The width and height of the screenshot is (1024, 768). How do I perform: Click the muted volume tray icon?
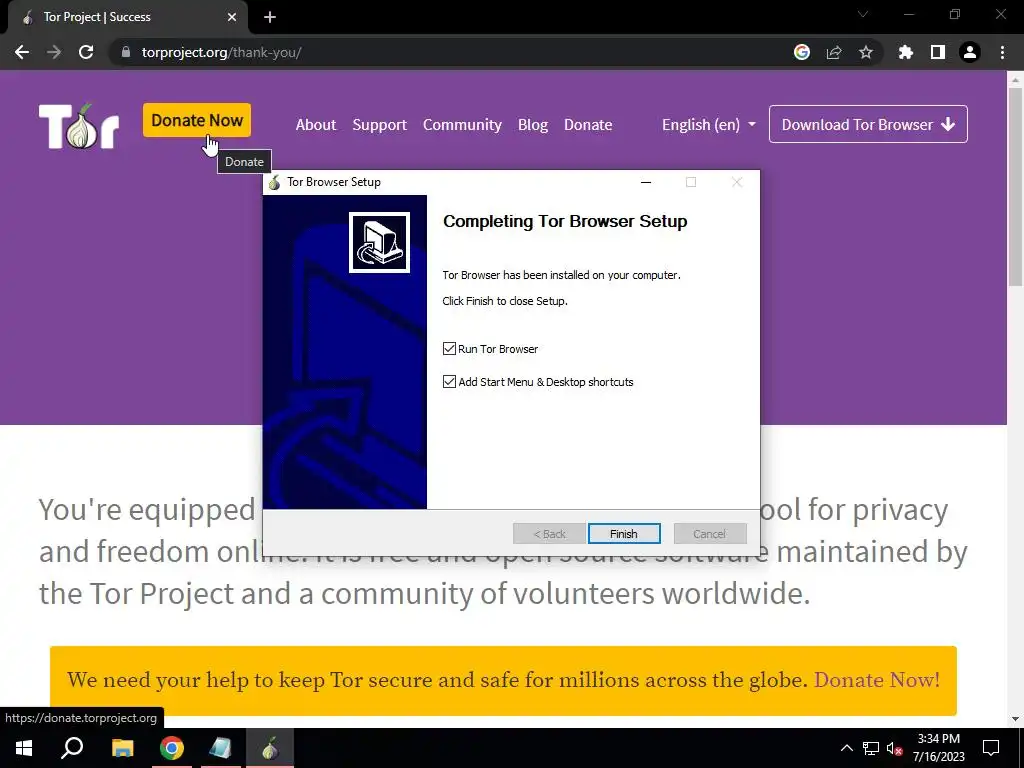tap(894, 748)
